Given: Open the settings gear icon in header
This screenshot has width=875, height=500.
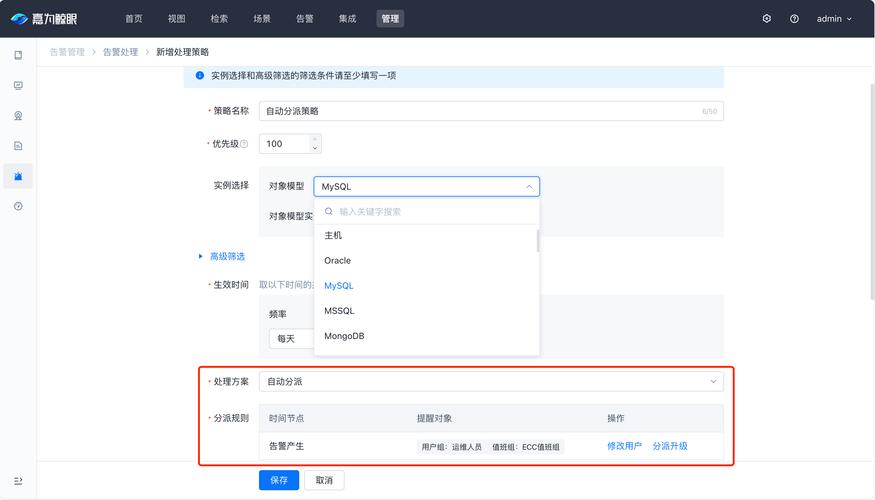Looking at the screenshot, I should pos(767,18).
